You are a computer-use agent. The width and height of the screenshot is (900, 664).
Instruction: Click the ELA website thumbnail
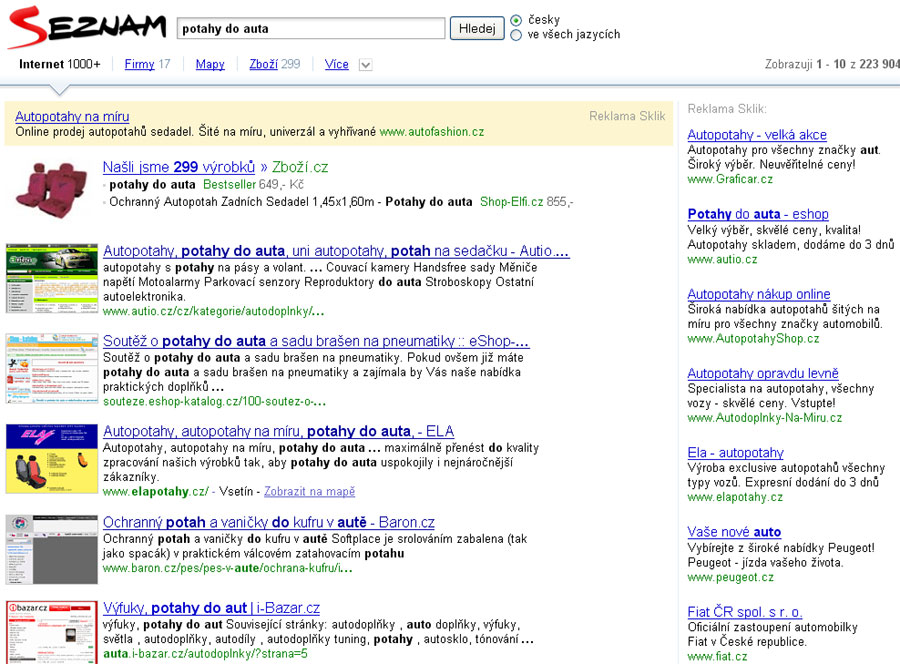[52, 459]
